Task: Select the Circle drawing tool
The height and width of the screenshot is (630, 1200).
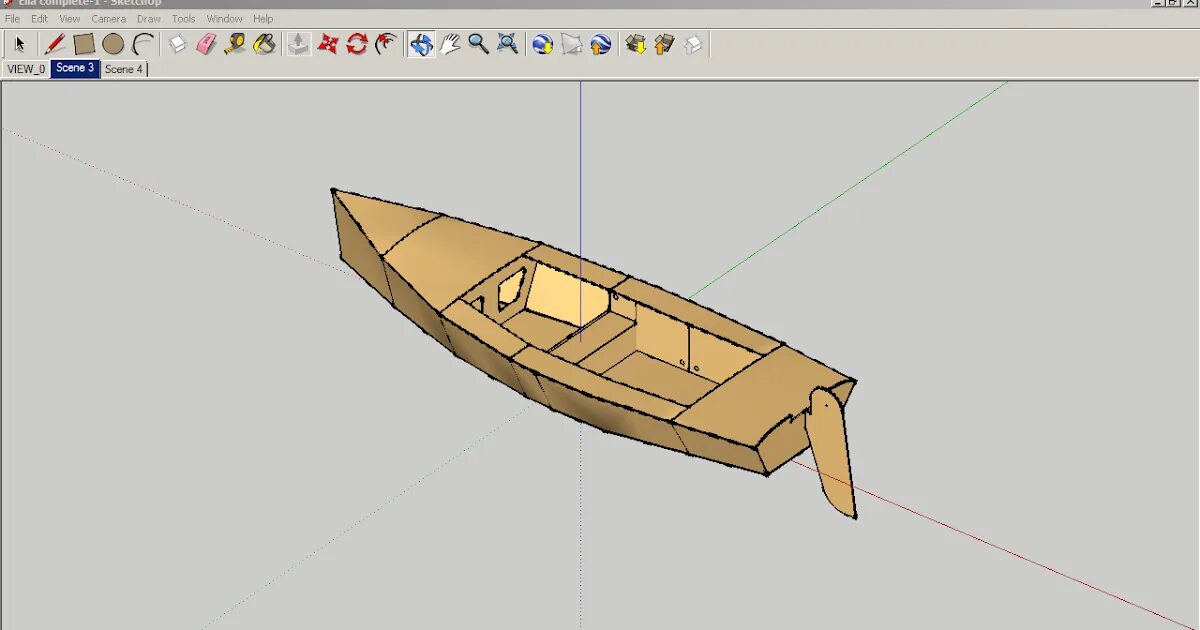Action: pyautogui.click(x=113, y=44)
